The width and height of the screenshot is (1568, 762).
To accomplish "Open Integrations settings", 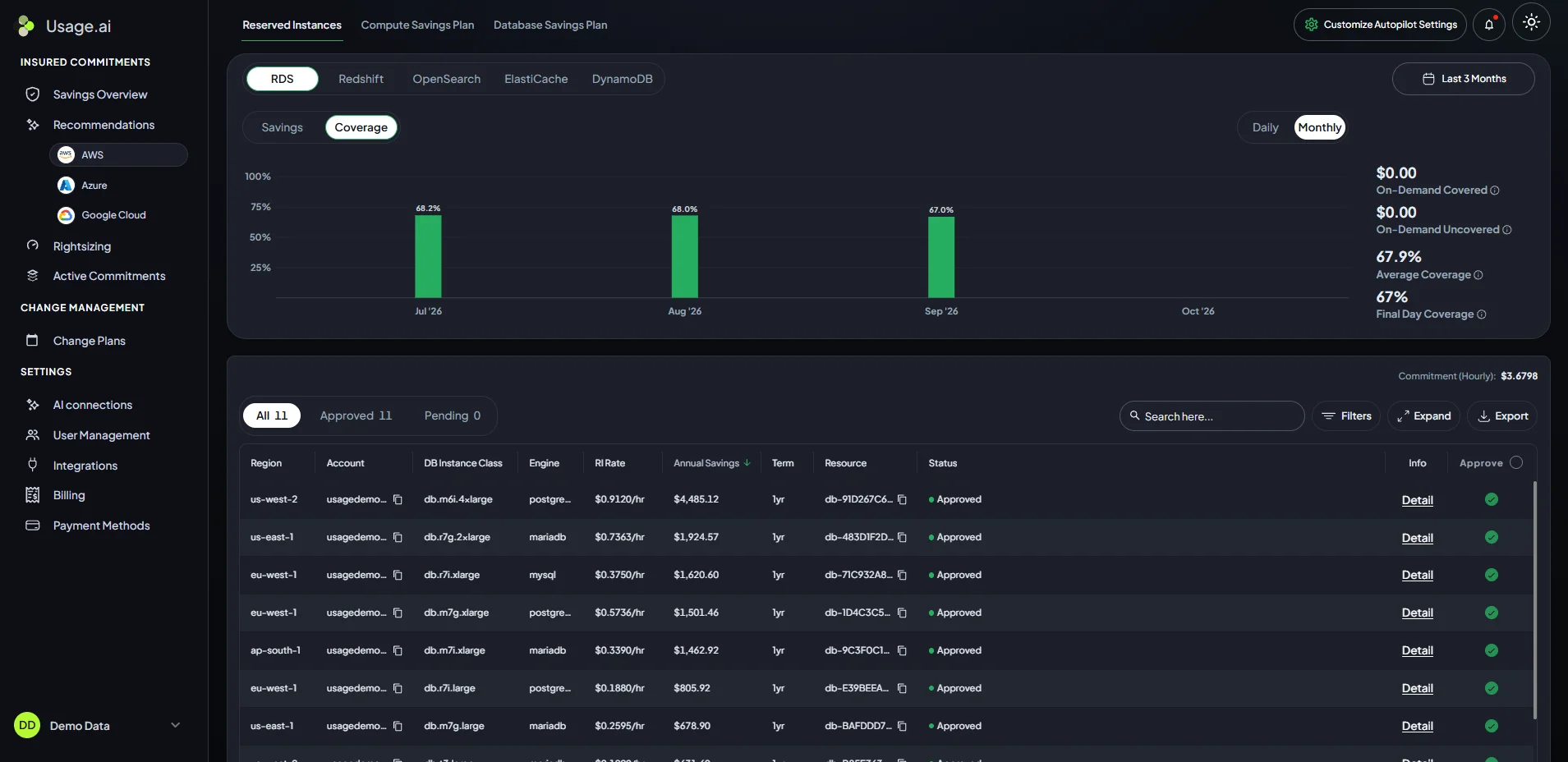I will [85, 466].
